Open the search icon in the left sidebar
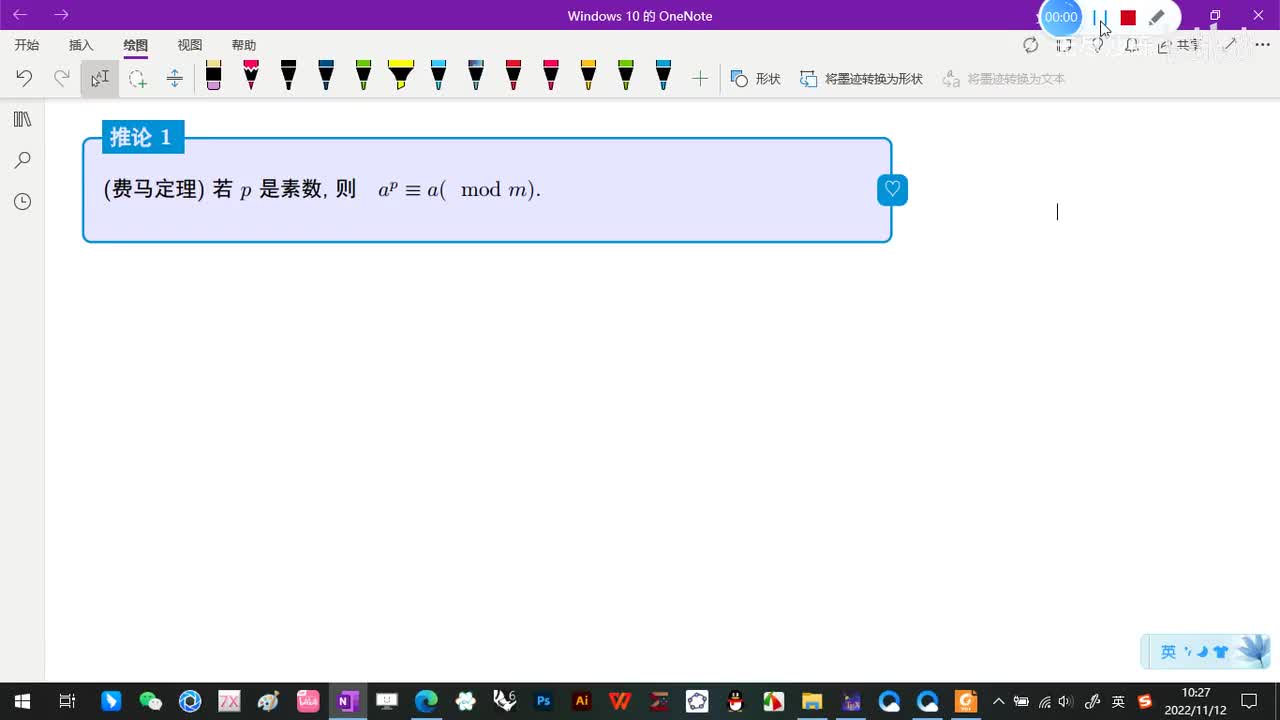 coord(22,160)
